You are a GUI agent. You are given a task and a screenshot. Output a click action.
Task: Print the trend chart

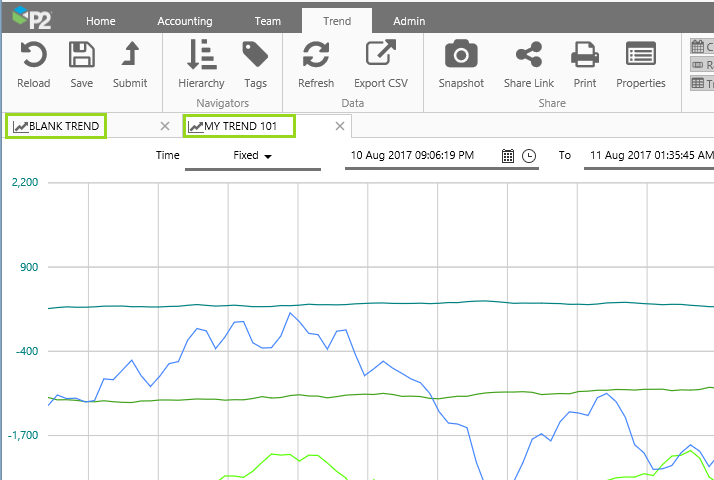click(x=584, y=55)
